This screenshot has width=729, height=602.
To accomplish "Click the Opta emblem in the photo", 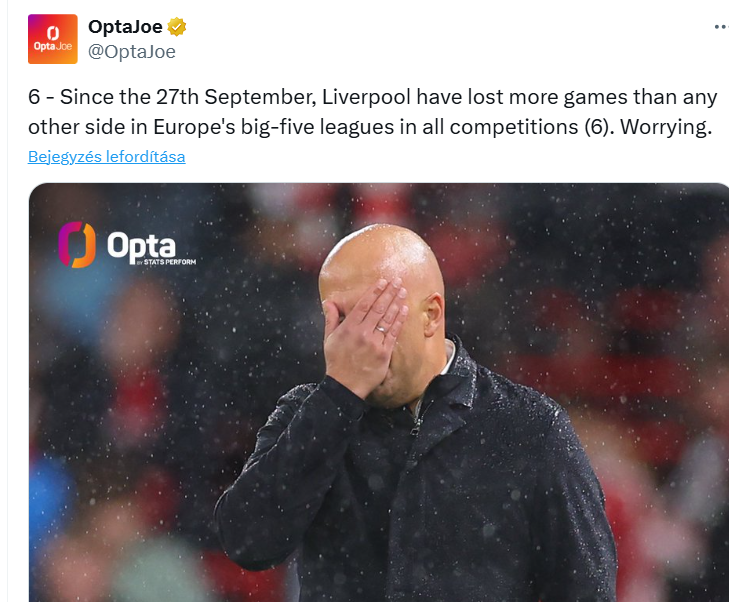I will [77, 245].
